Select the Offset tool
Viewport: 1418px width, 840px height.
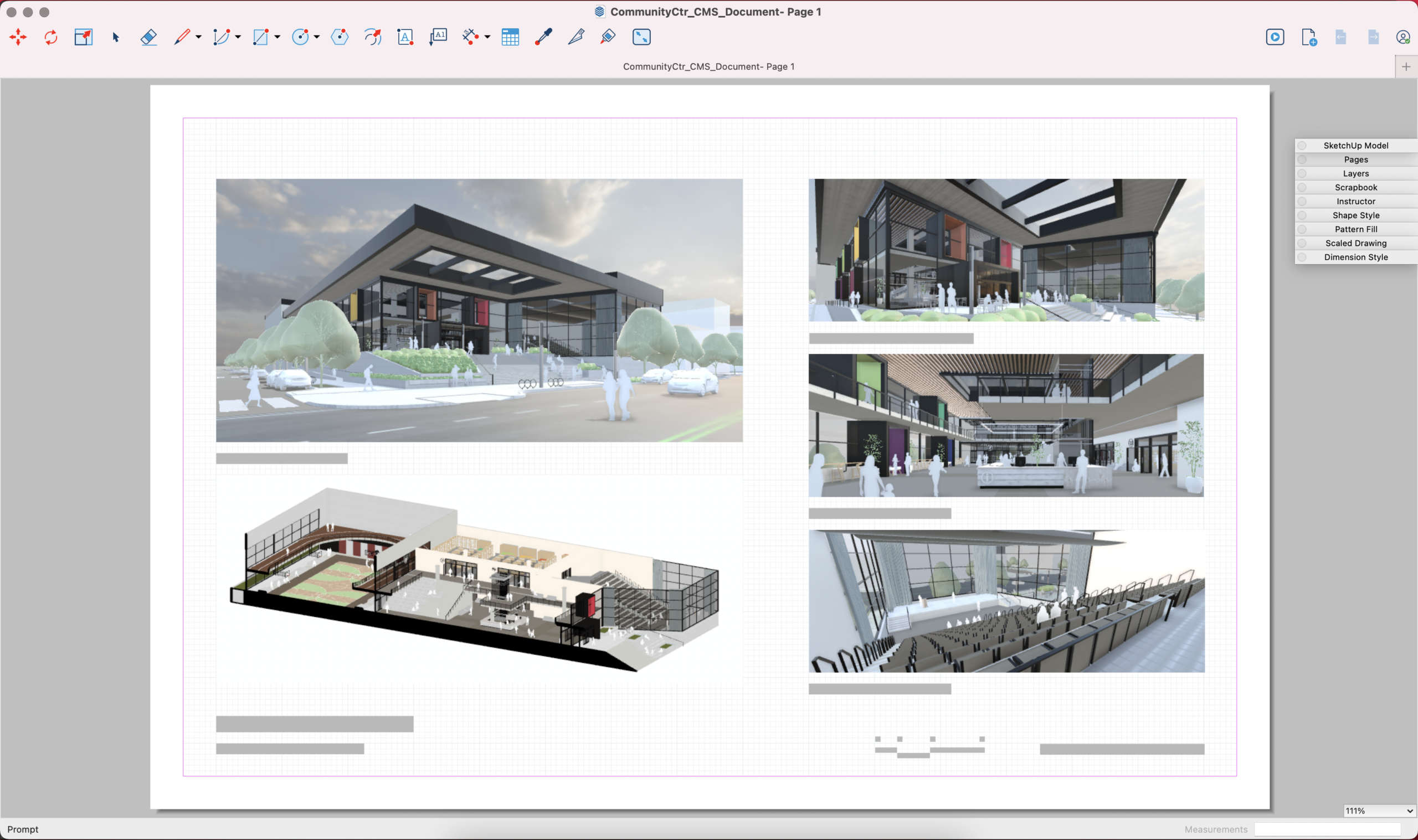[373, 37]
